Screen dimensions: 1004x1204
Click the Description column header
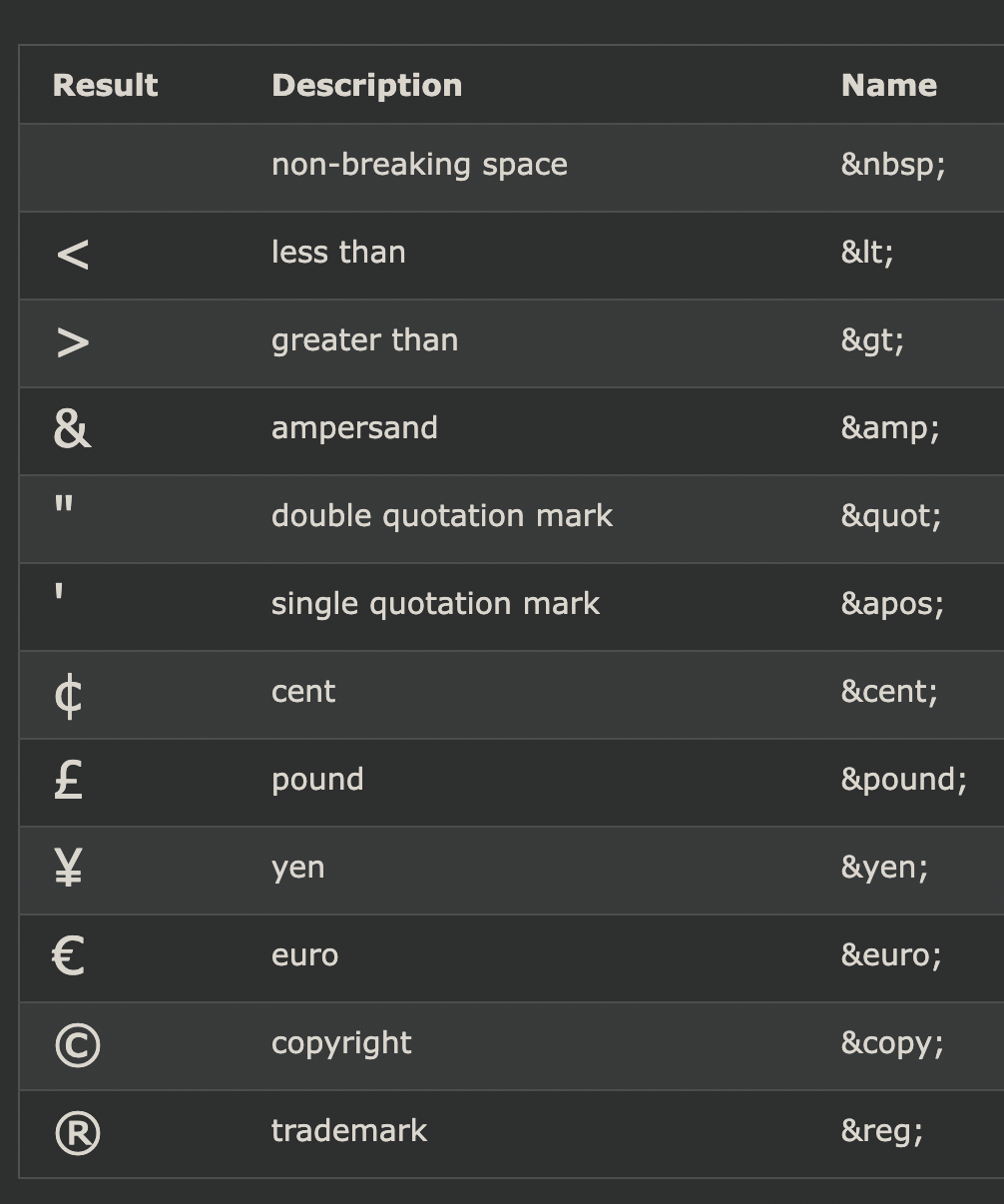coord(366,85)
